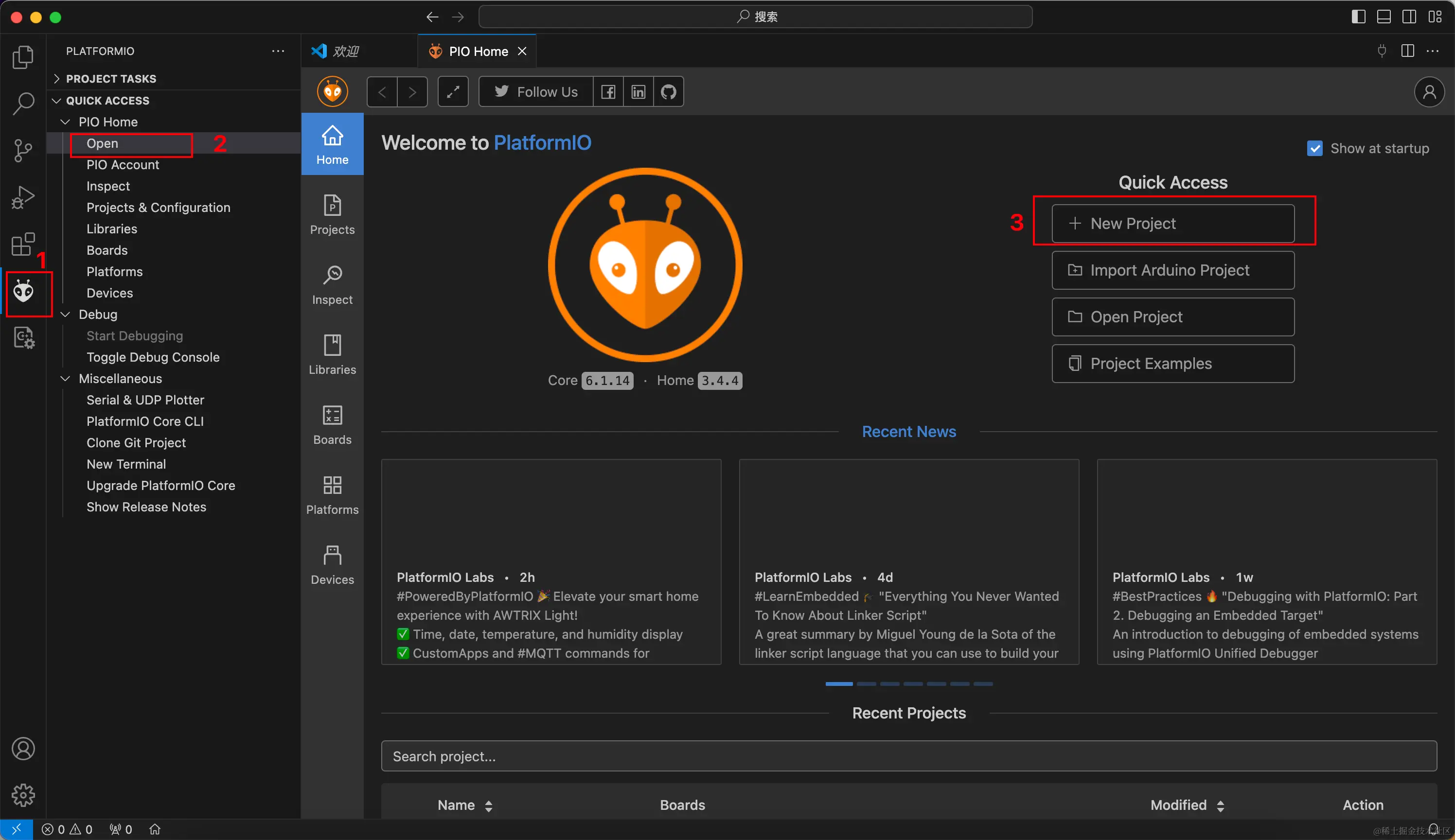Open the Accounts icon in activity bar
Viewport: 1455px width, 840px height.
pos(23,748)
